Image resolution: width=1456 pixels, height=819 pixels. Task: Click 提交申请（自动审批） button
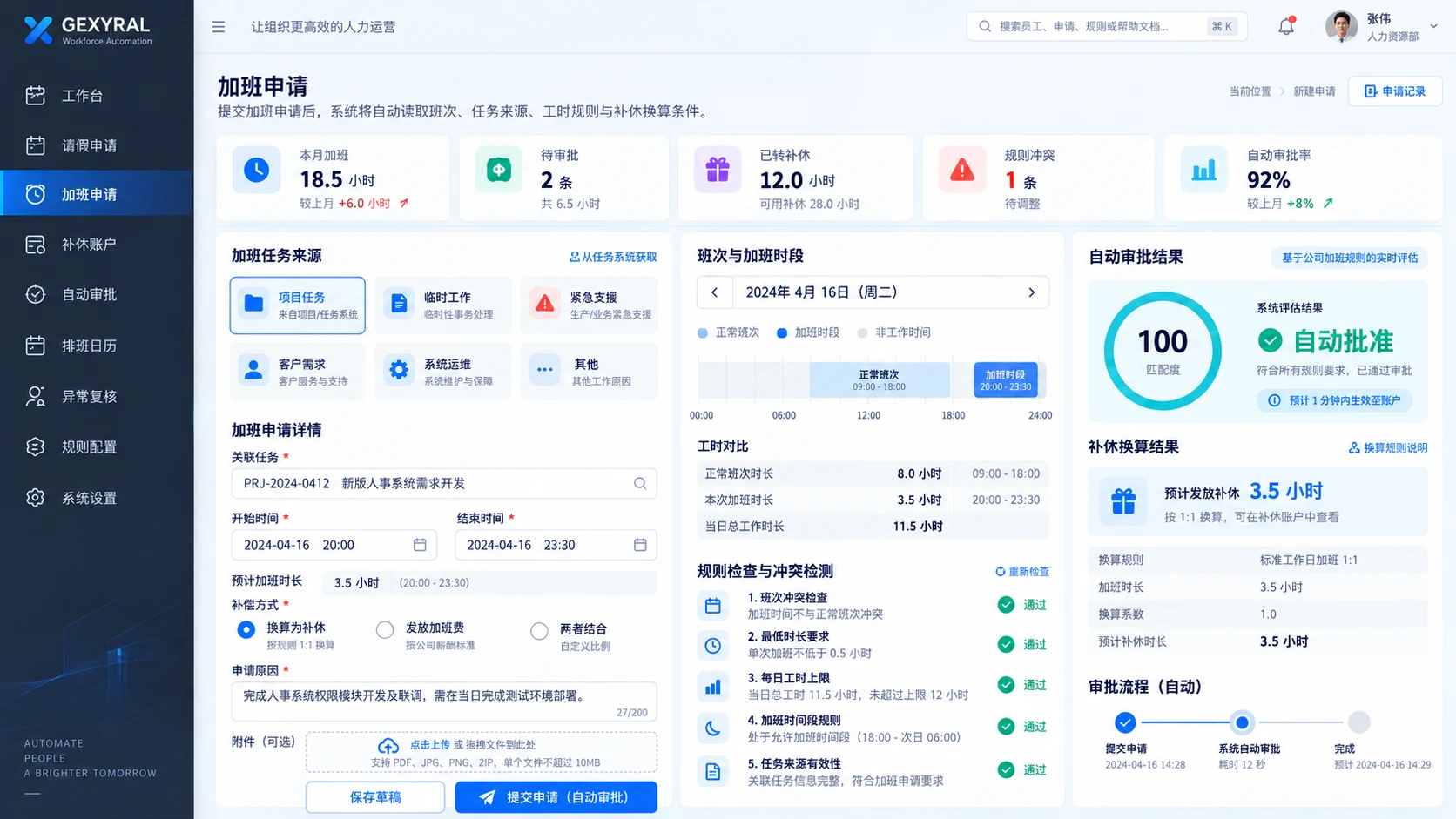(556, 797)
